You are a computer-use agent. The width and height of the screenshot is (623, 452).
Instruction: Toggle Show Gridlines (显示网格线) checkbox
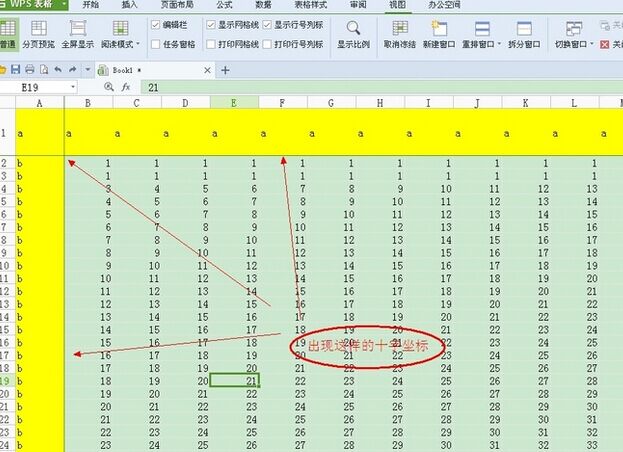(x=211, y=25)
